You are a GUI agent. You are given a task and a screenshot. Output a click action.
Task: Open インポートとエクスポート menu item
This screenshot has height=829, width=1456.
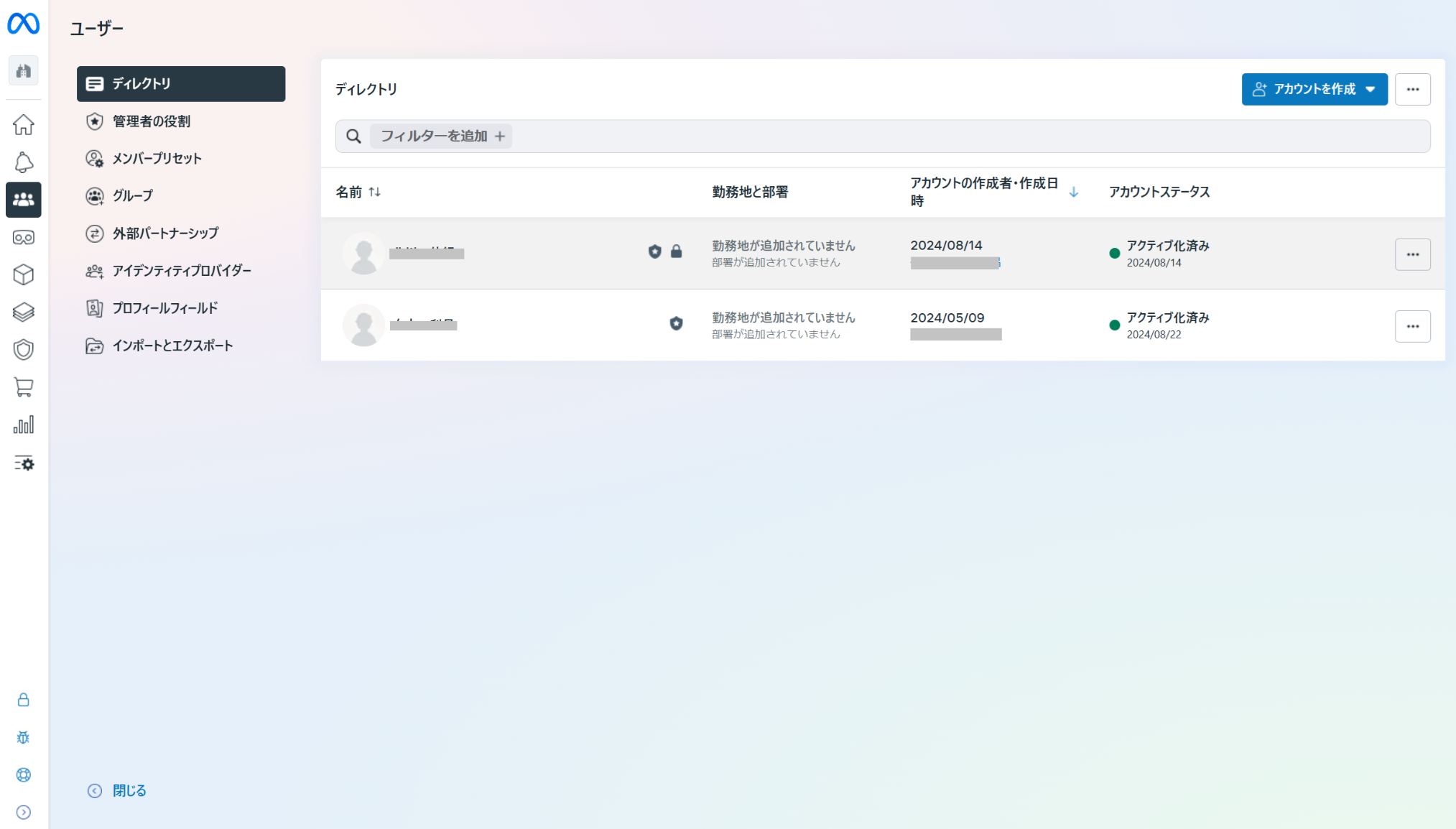coord(181,346)
